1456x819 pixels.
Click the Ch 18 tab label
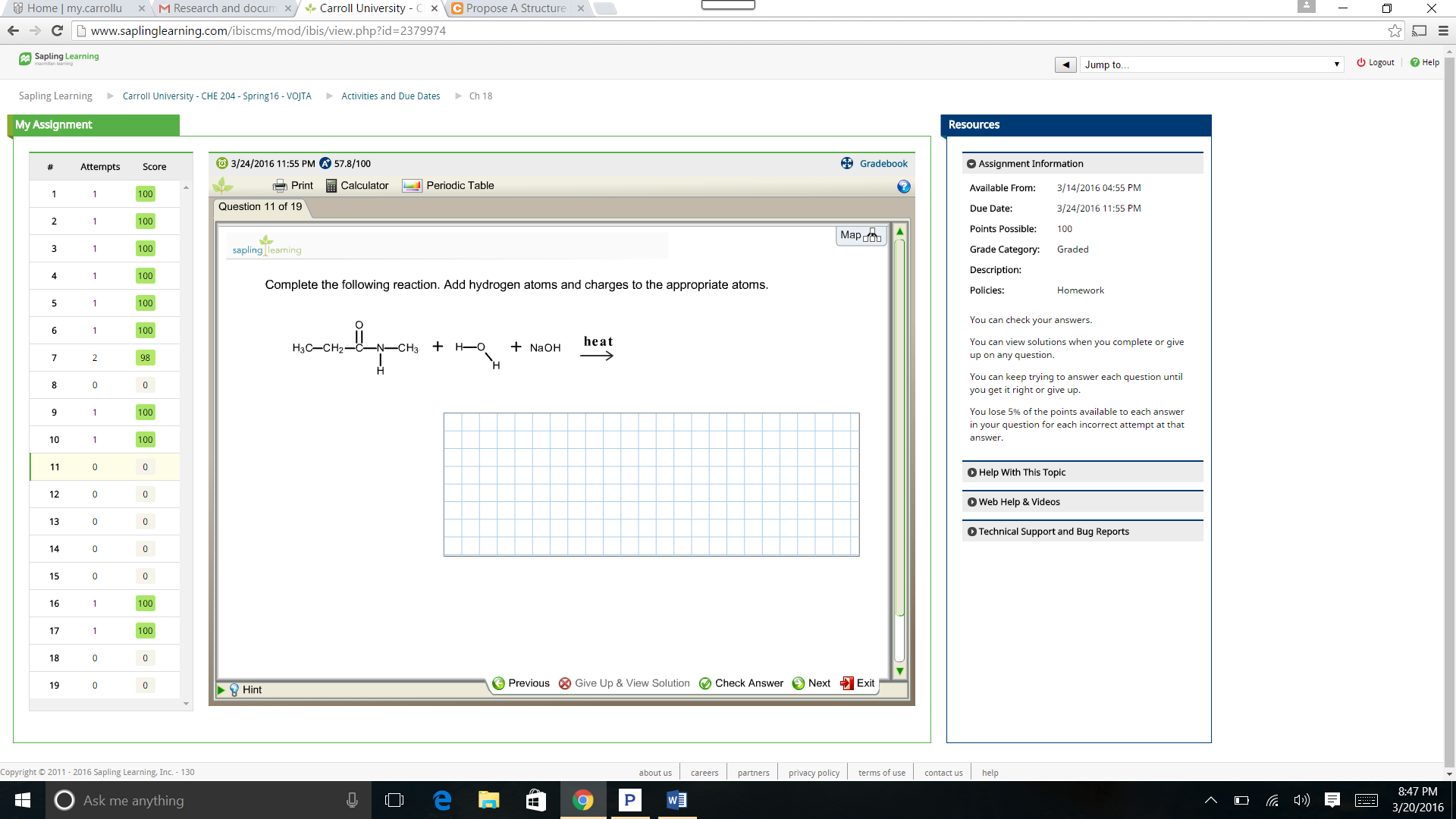480,95
